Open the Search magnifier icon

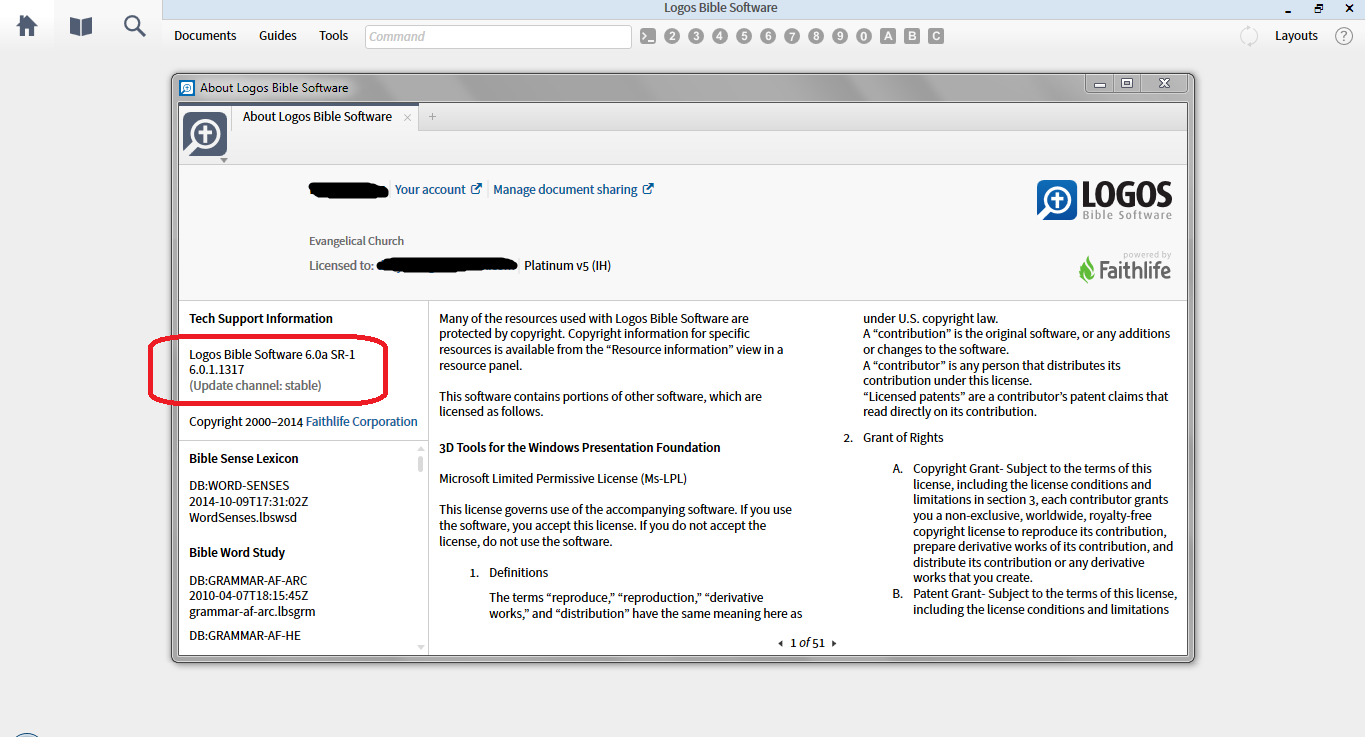tap(135, 26)
